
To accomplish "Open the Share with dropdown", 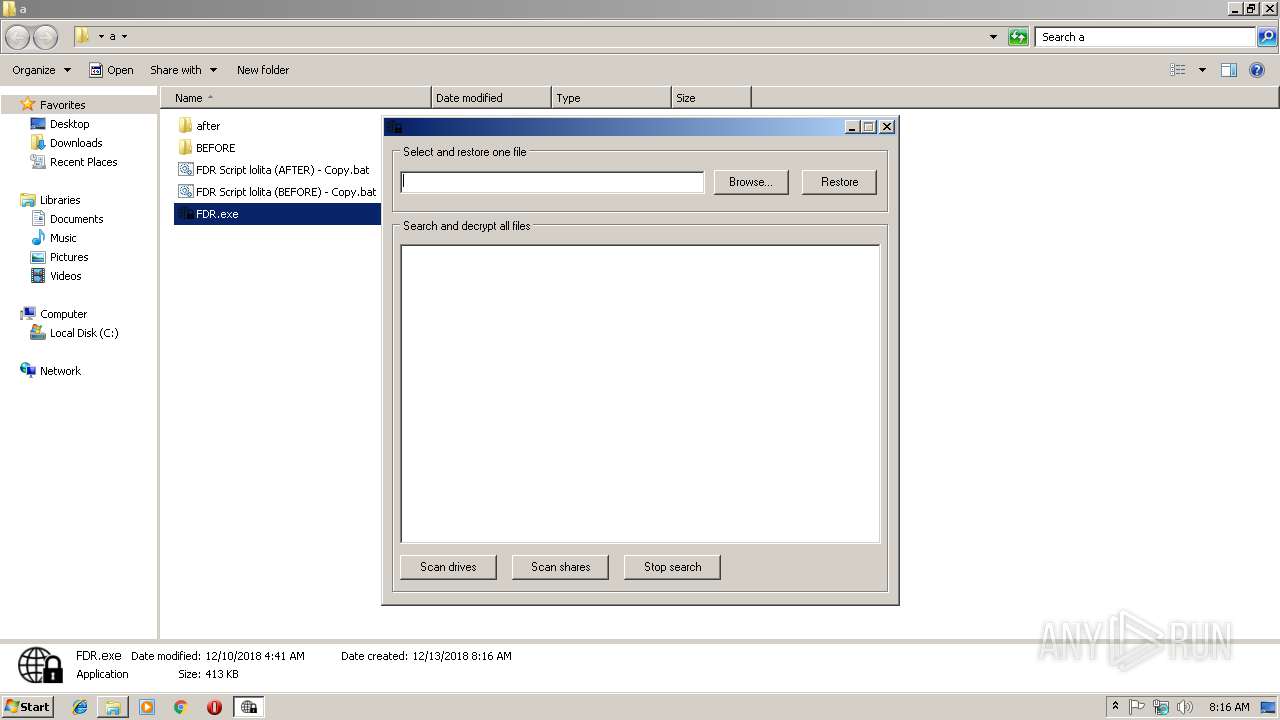I will pos(183,70).
